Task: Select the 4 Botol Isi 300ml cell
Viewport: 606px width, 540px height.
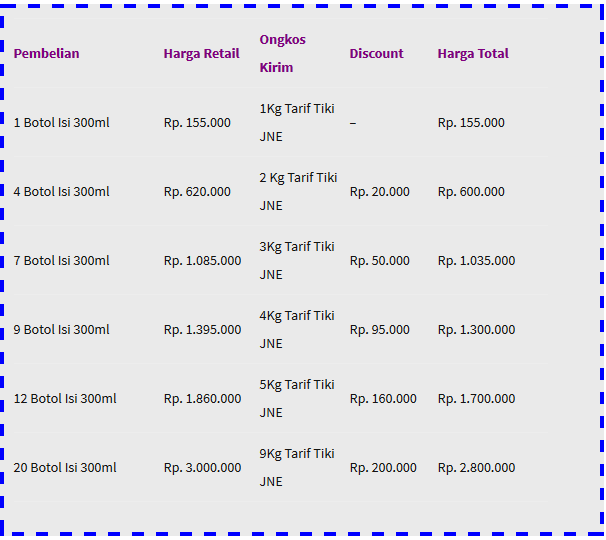Action: (x=61, y=191)
